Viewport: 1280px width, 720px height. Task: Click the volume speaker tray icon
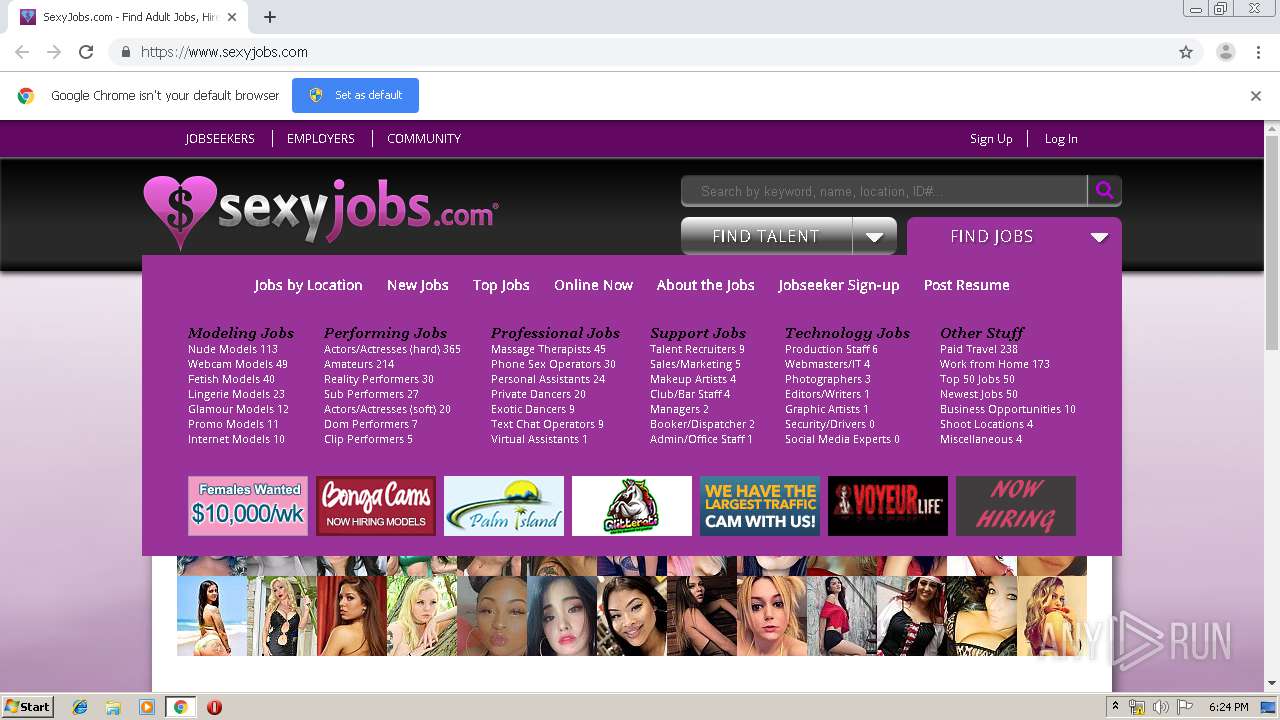(x=1160, y=707)
